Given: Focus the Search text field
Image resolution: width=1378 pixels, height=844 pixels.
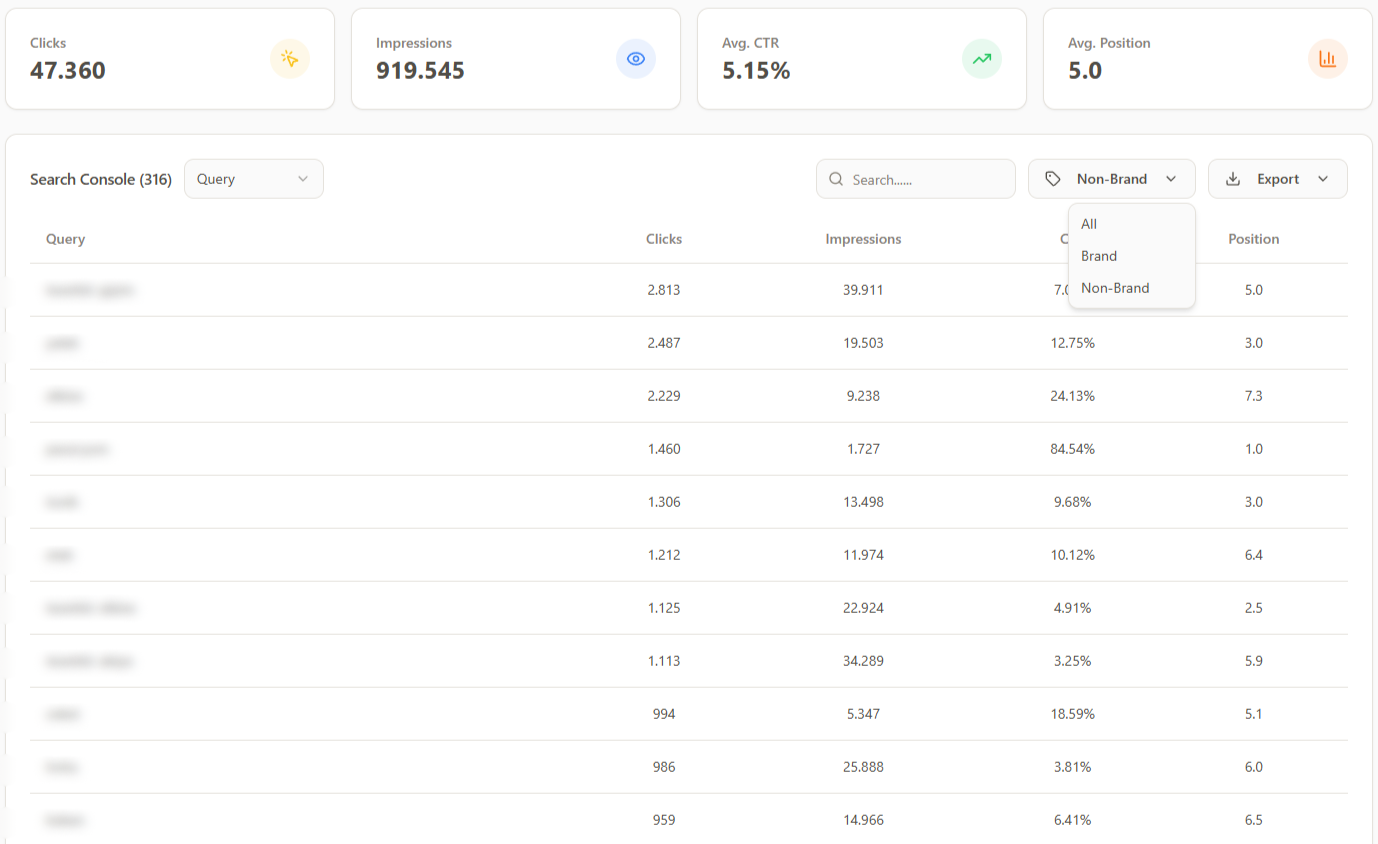Looking at the screenshot, I should click(925, 180).
